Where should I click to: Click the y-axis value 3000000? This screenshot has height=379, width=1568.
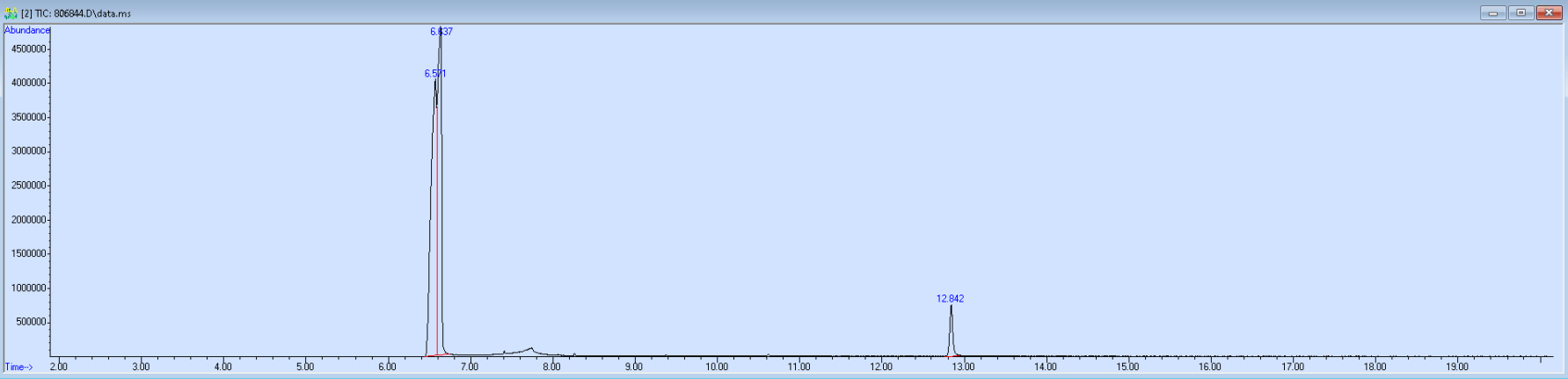click(28, 151)
